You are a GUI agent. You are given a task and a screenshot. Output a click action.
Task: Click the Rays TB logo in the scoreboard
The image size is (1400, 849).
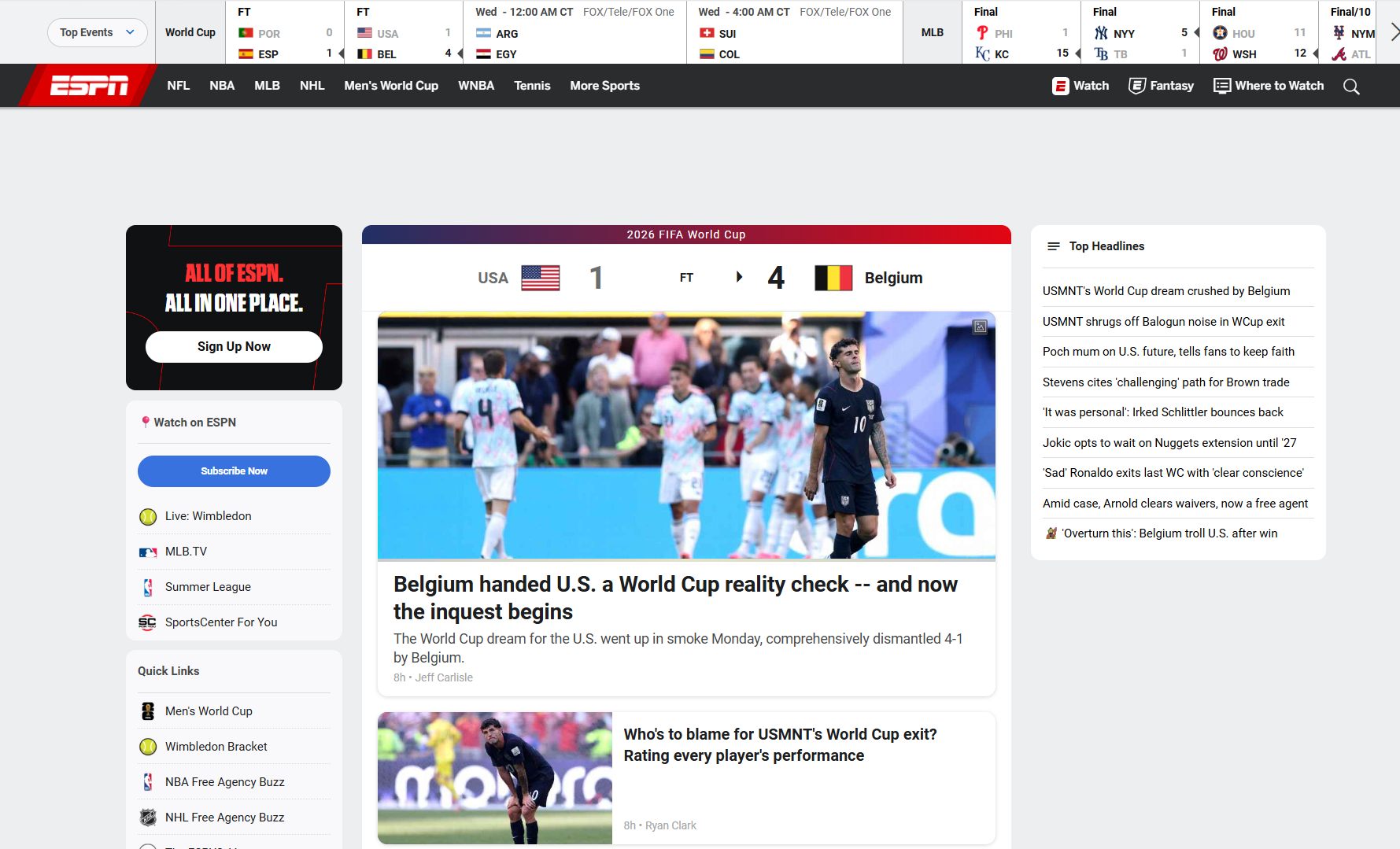(x=1101, y=54)
